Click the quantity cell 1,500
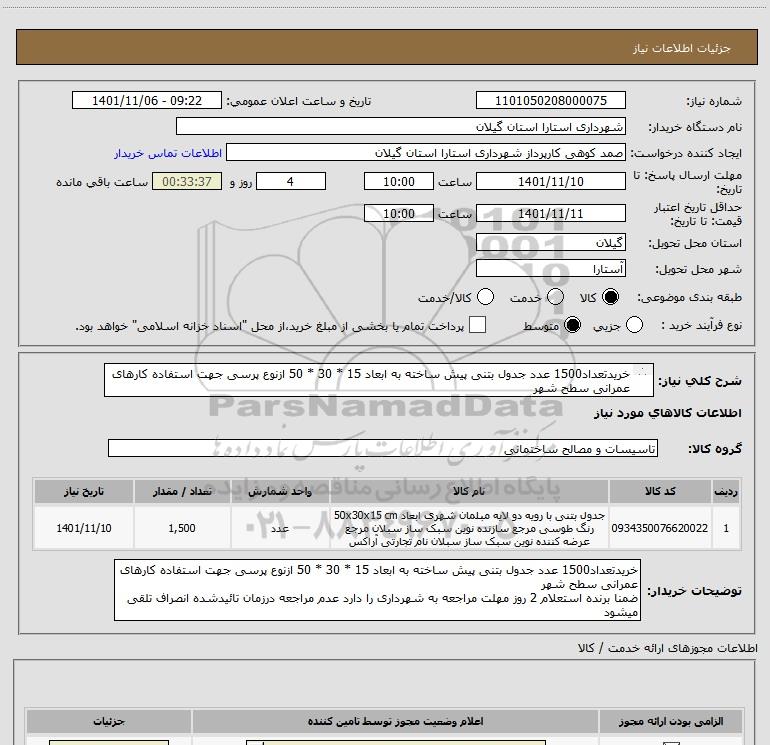This screenshot has height=745, width=770. (182, 528)
